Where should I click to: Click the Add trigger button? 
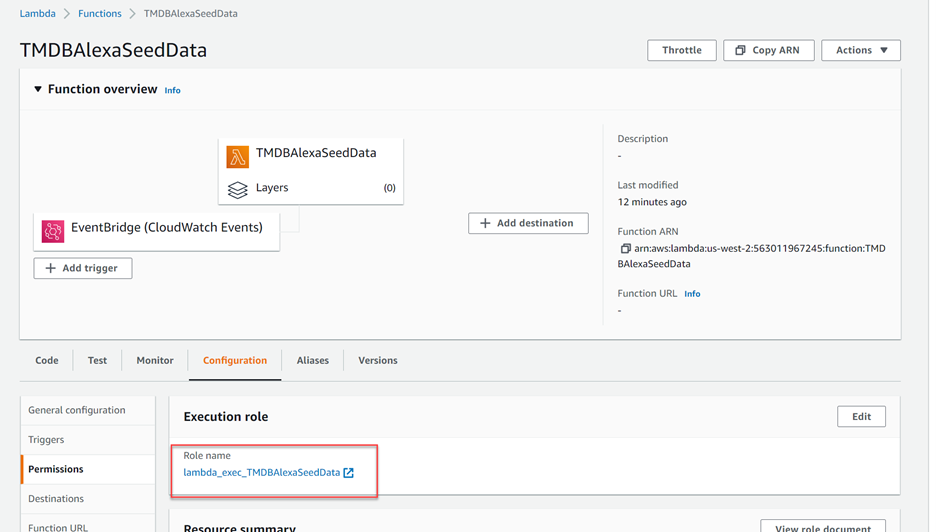point(82,268)
